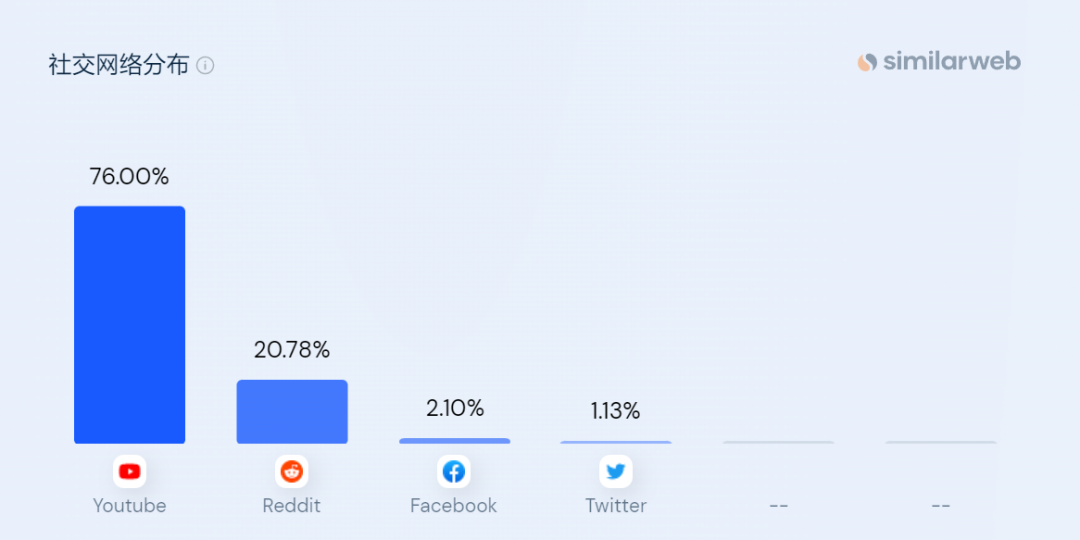
Task: Click the 76.00% value
Action: tap(129, 177)
